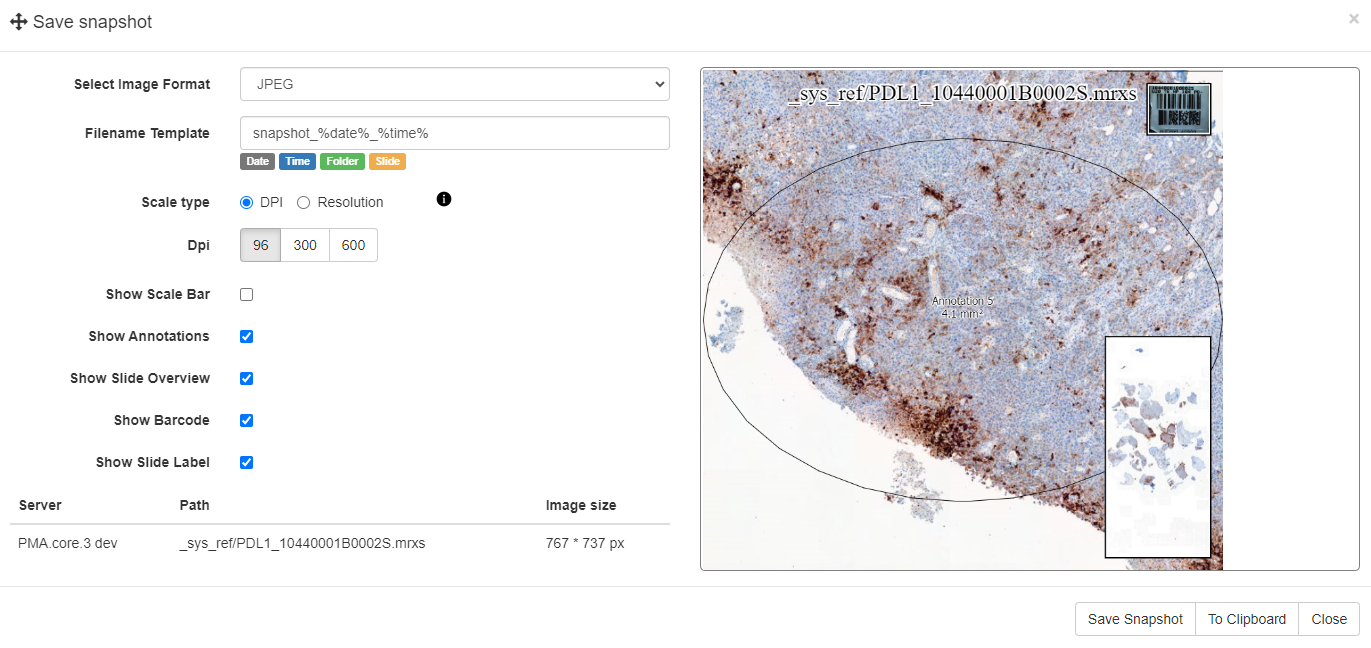Insert the Slide tag into the filename

coord(387,161)
